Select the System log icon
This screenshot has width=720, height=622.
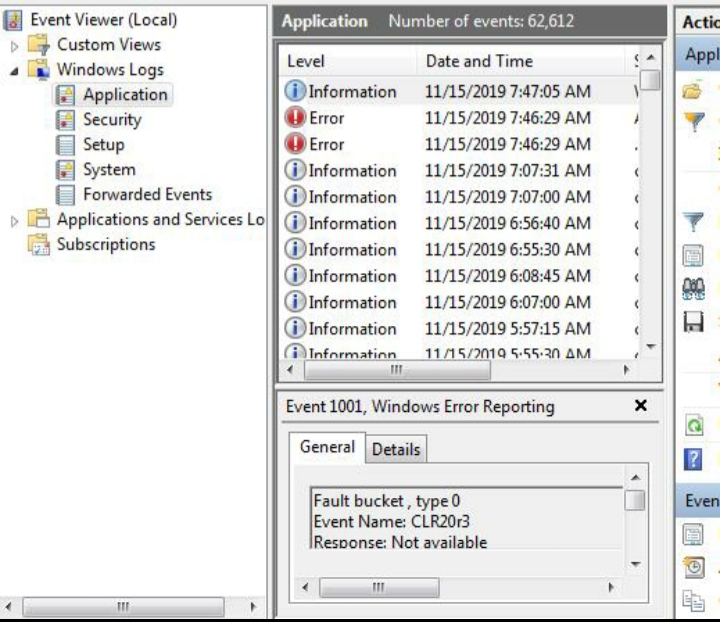tap(65, 169)
